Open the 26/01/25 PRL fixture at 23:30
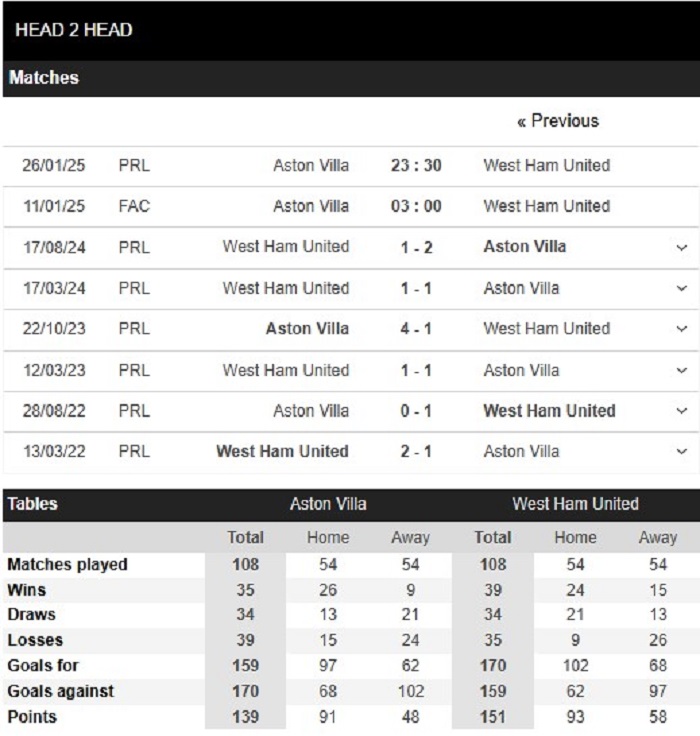 [x=351, y=166]
